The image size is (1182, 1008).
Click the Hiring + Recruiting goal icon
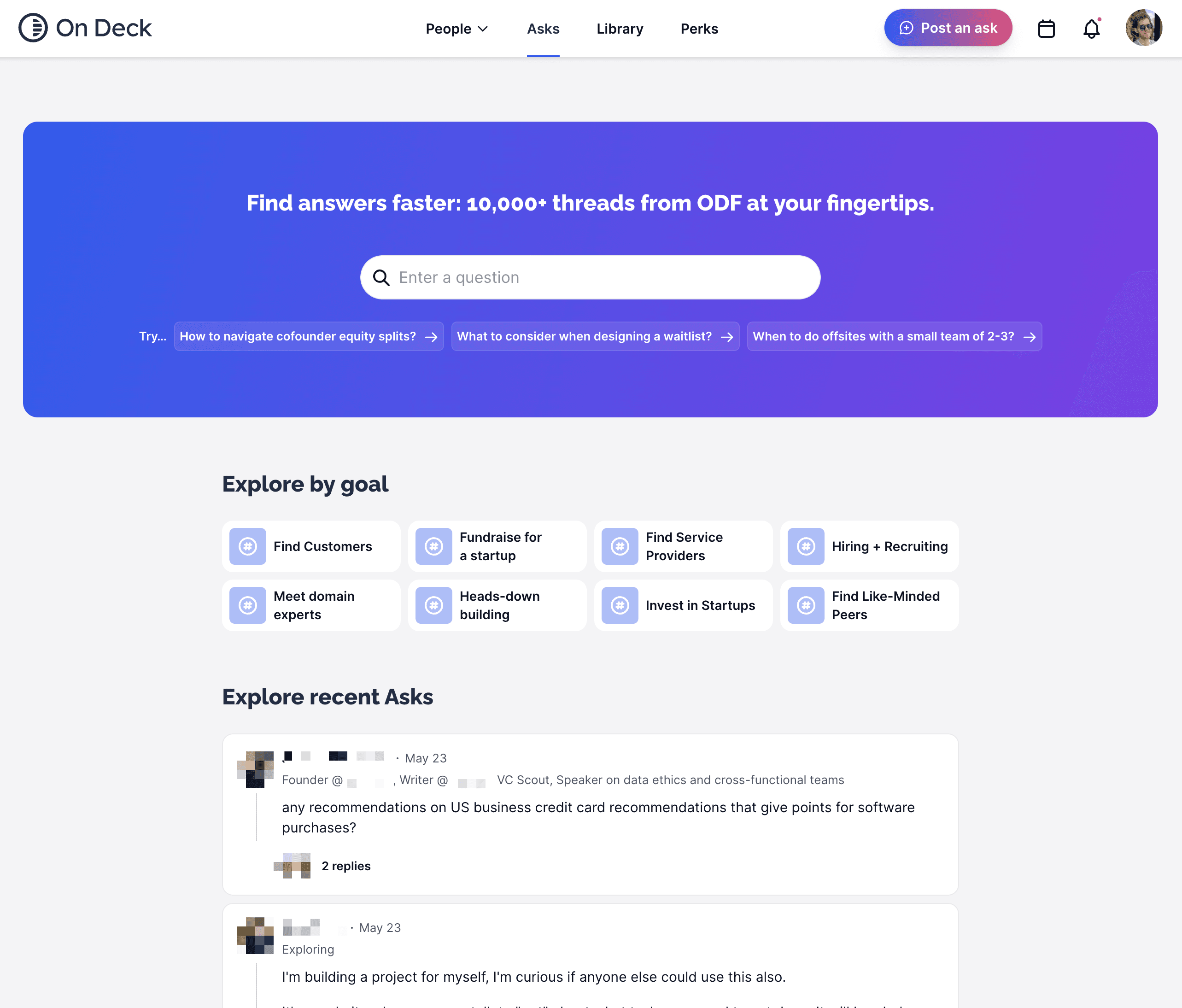pyautogui.click(x=806, y=546)
